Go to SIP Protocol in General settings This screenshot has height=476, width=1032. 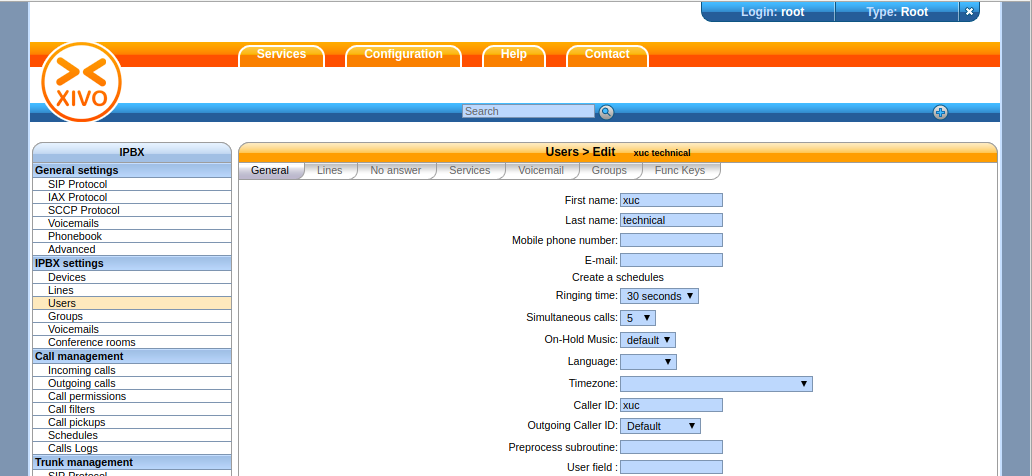[77, 185]
